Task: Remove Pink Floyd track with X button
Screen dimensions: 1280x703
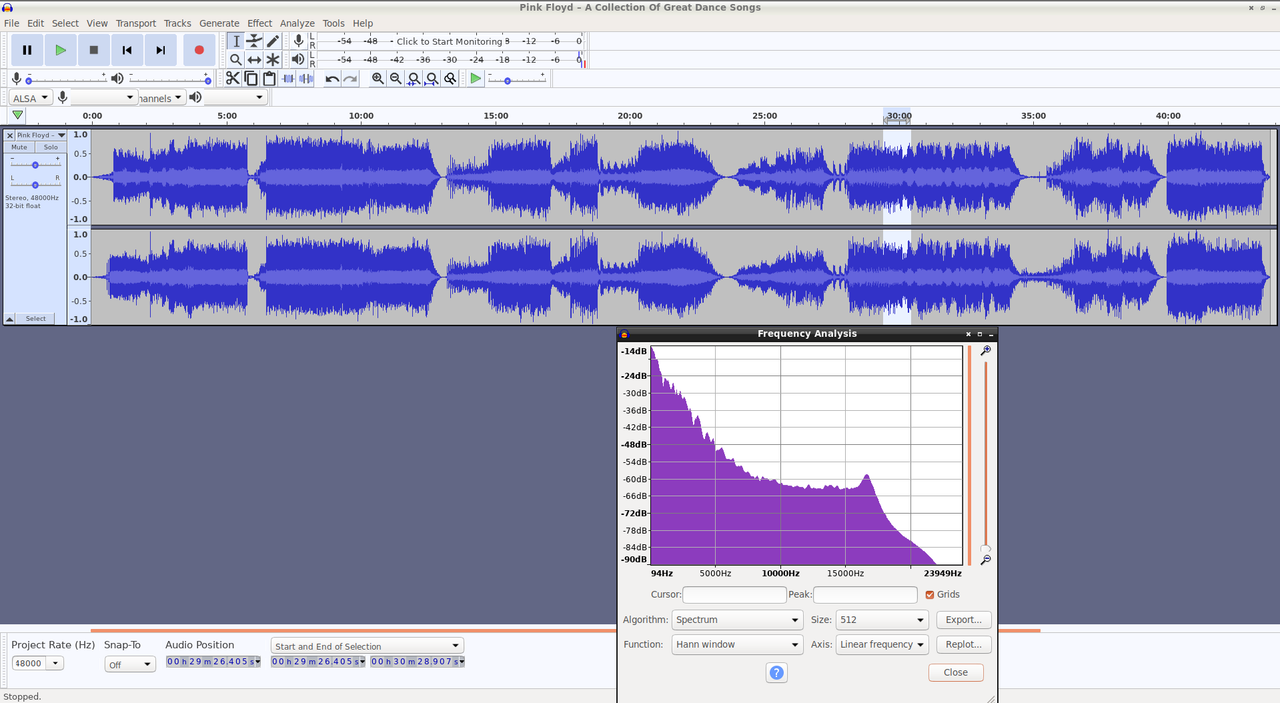Action: point(10,135)
